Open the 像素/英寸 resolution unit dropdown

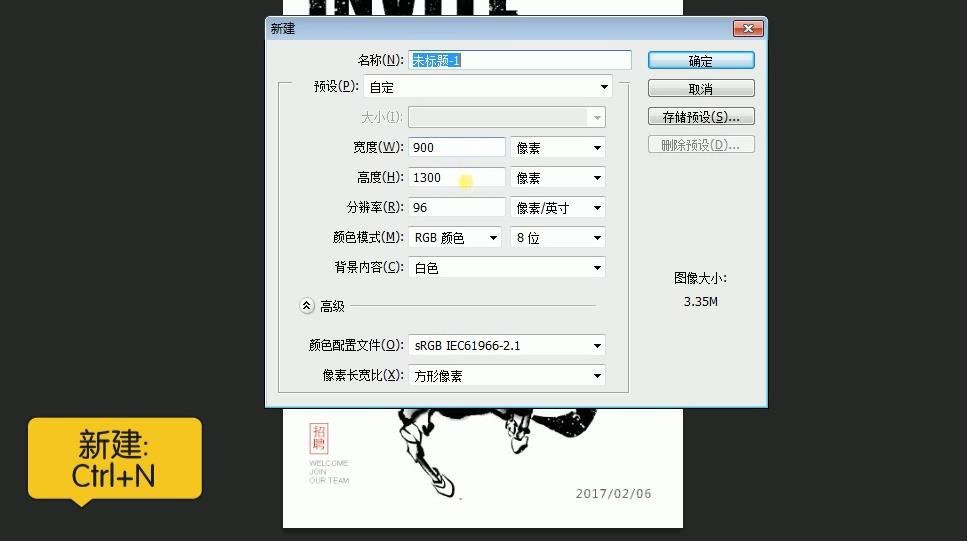point(557,208)
